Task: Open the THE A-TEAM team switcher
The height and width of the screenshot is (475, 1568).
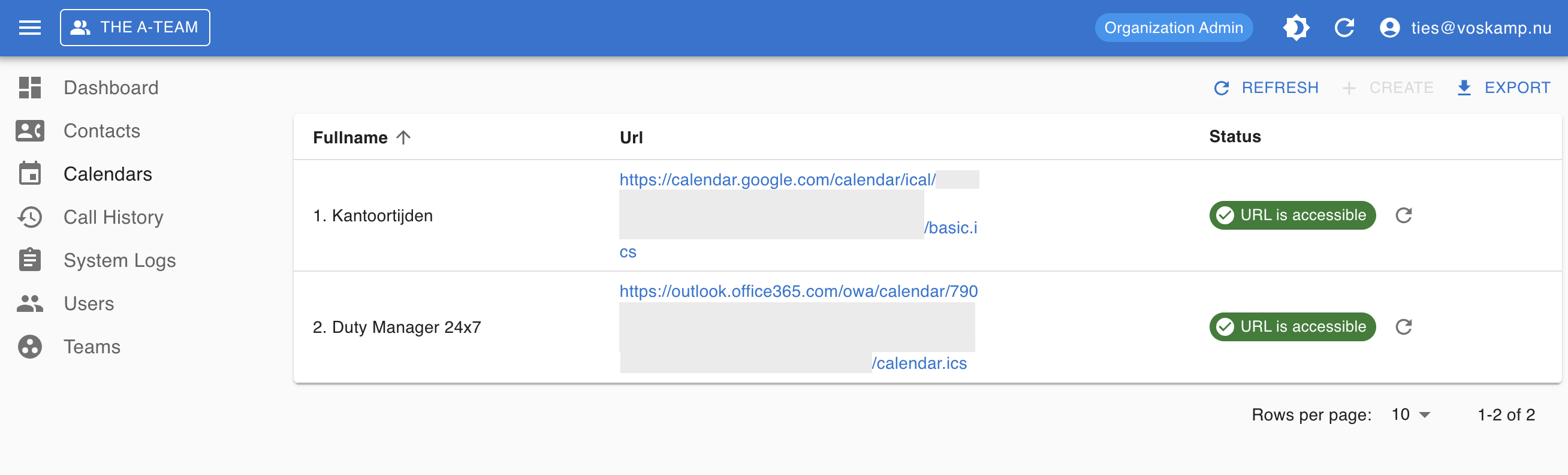Action: coord(135,28)
